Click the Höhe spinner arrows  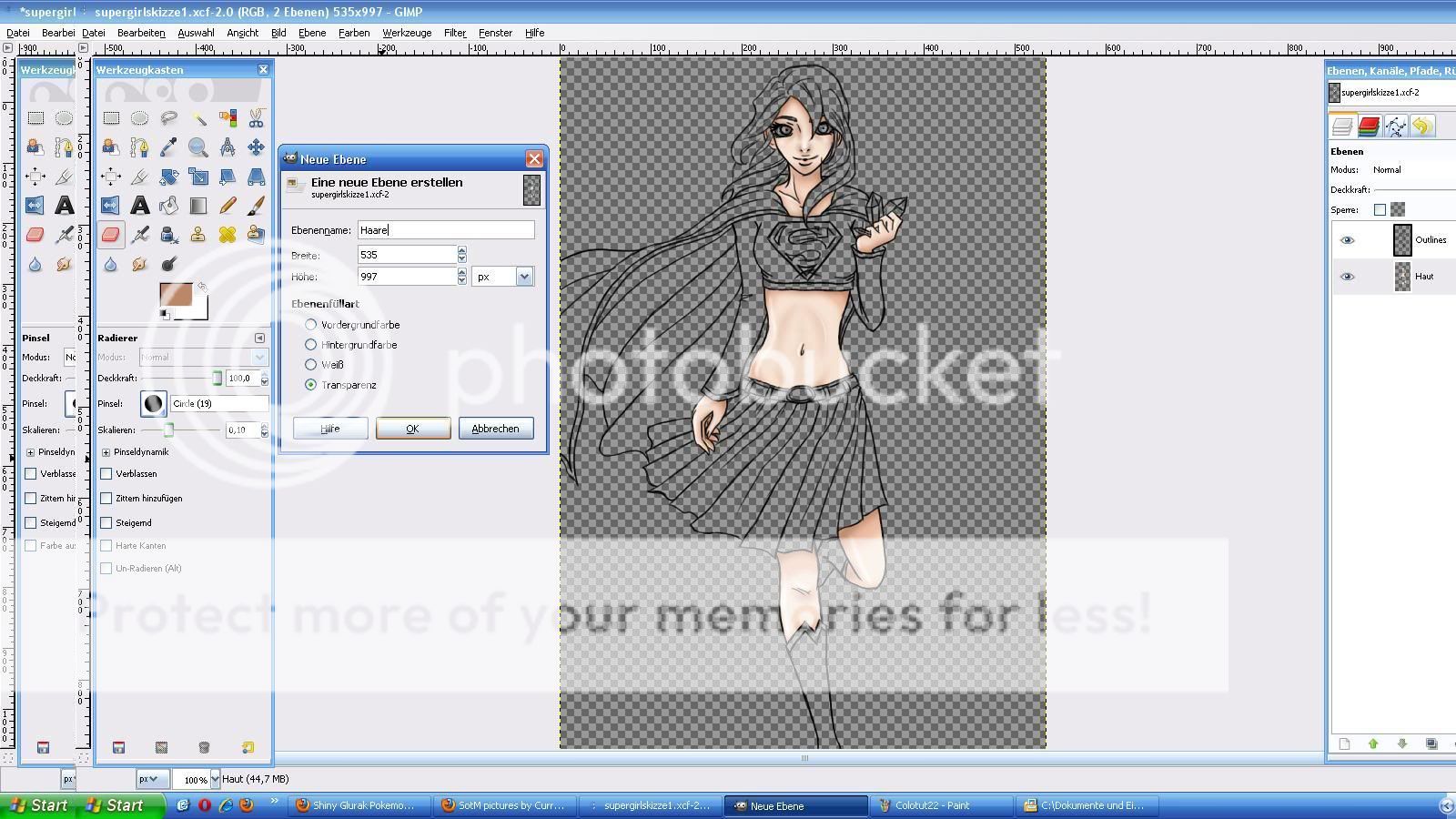[462, 277]
